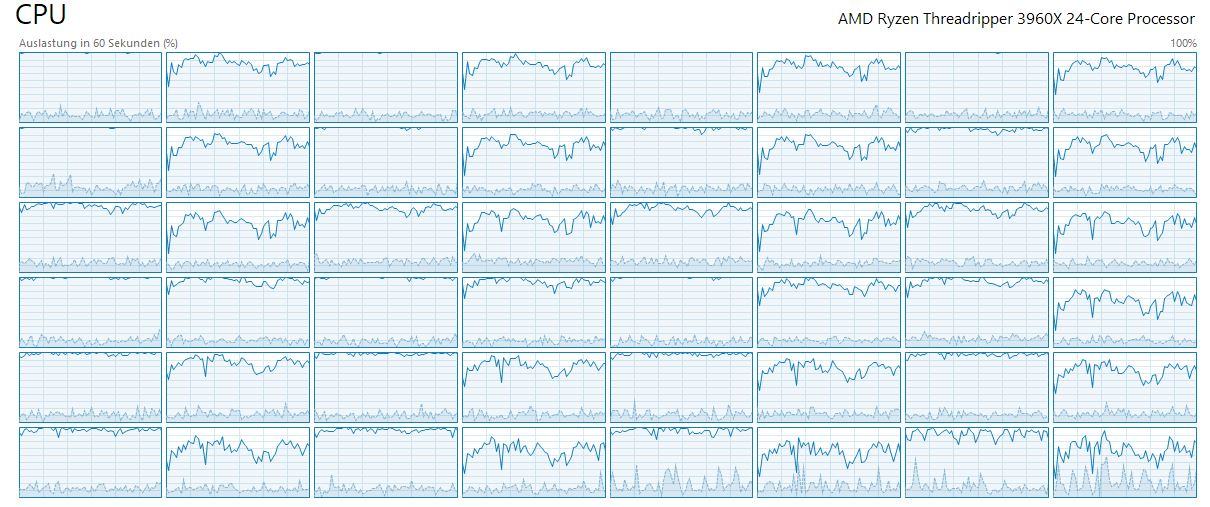Select the last core graph in the top row
Screen dimensions: 1210x507
tap(1125, 87)
